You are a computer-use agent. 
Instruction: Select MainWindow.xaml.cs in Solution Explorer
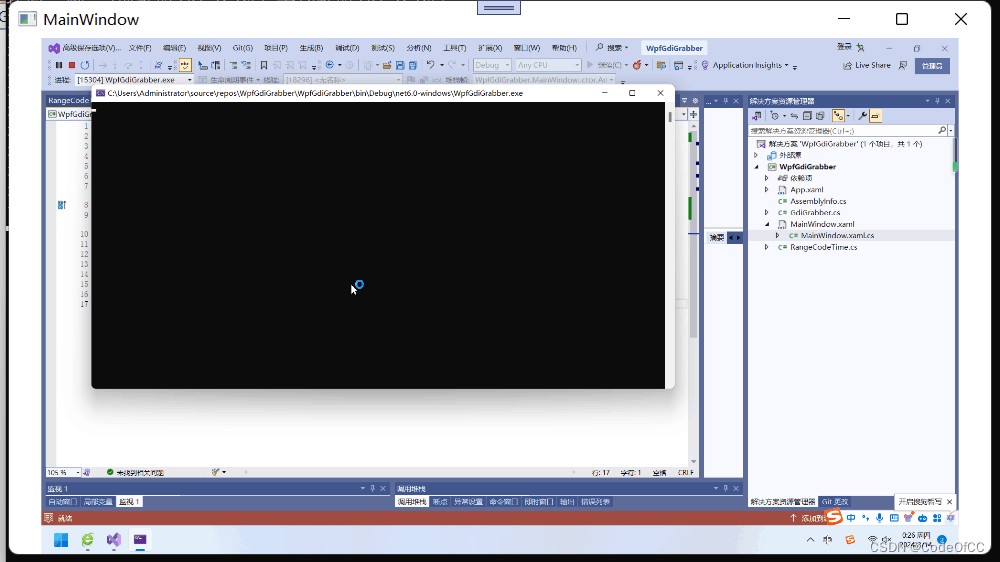click(837, 235)
